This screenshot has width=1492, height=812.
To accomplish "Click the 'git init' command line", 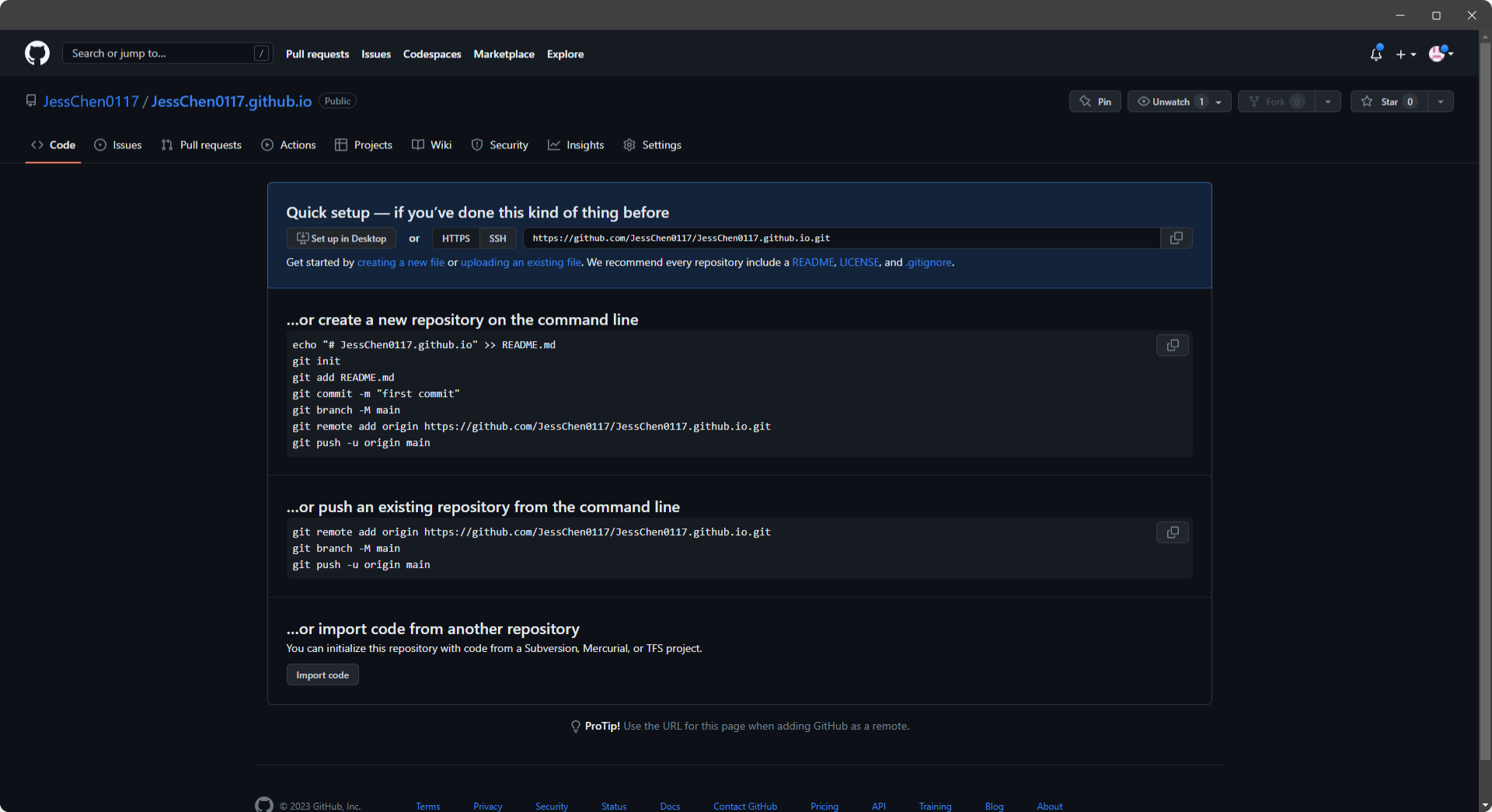I will point(316,361).
